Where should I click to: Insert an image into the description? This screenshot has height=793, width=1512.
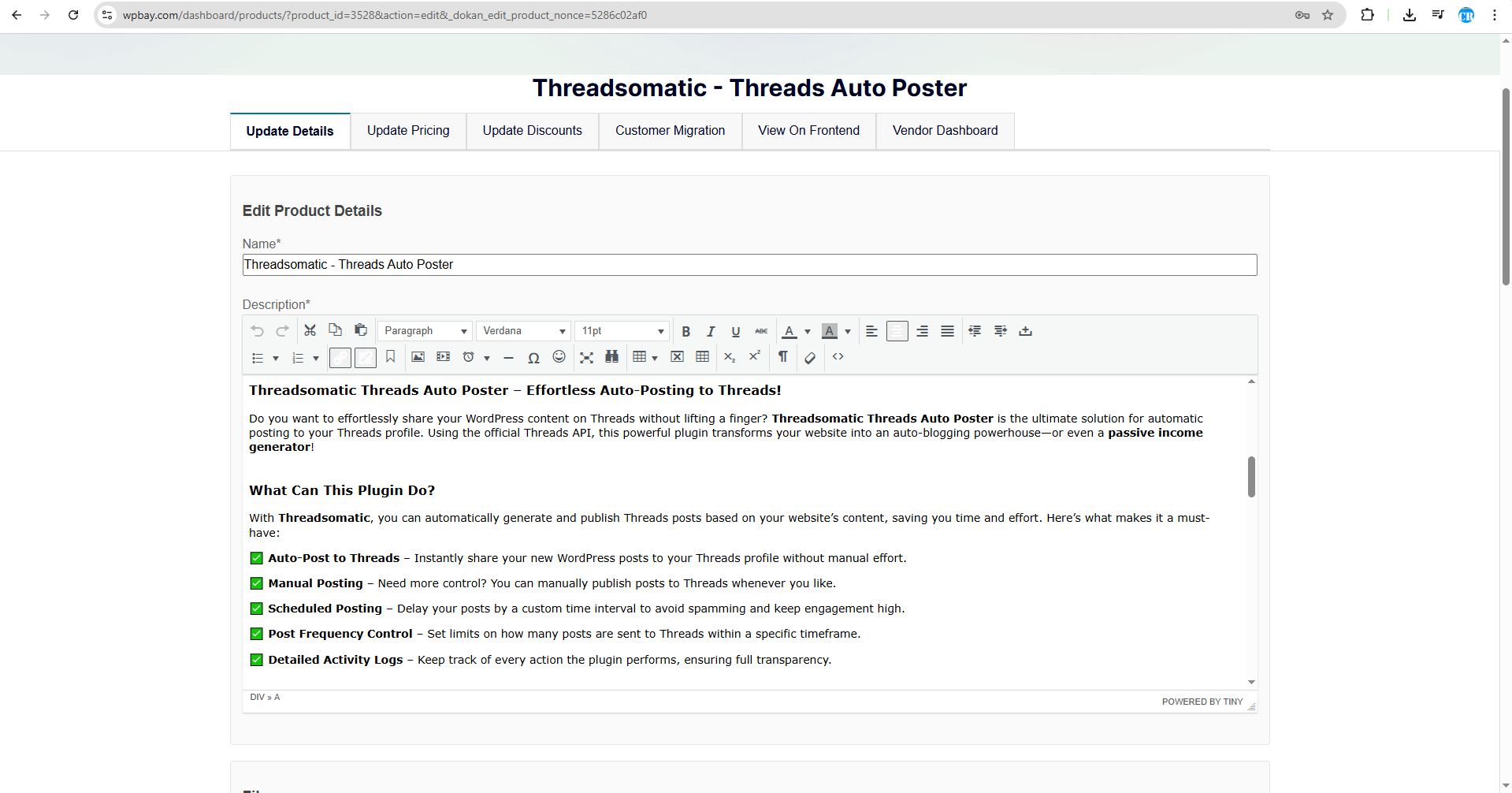tap(418, 357)
